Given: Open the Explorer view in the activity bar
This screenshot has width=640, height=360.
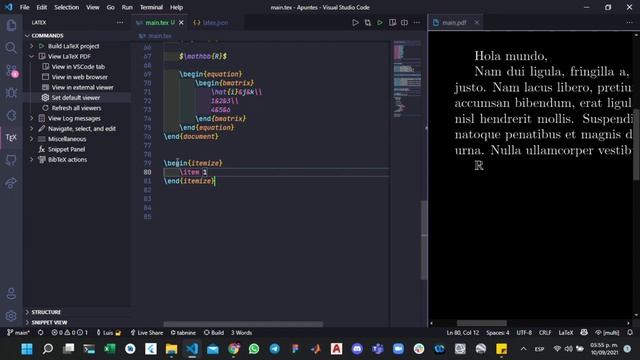Looking at the screenshot, I should point(11,26).
